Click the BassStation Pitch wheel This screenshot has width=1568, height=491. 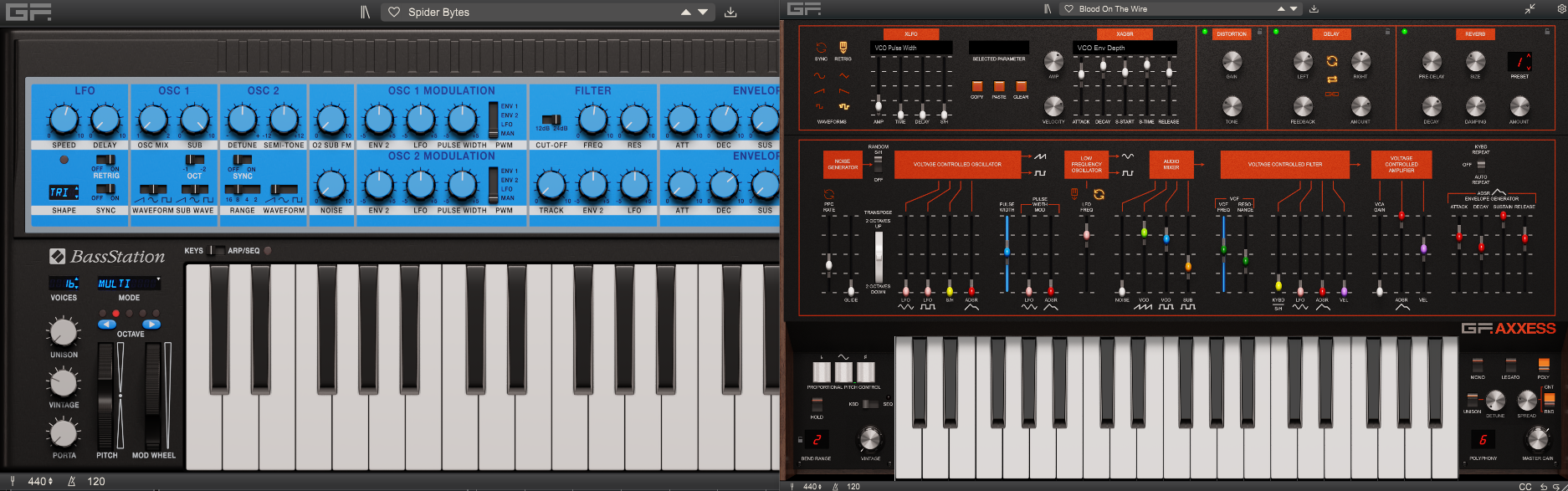pos(106,395)
